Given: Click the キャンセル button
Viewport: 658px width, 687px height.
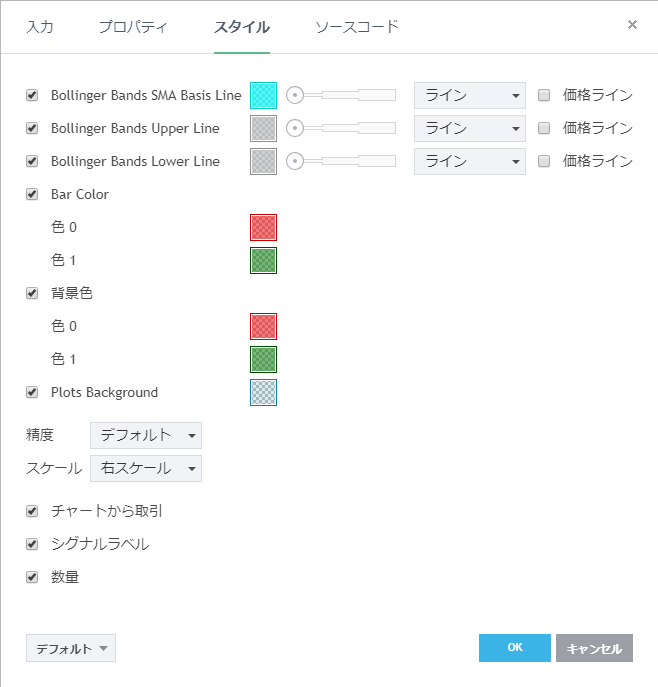Looking at the screenshot, I should pyautogui.click(x=594, y=648).
